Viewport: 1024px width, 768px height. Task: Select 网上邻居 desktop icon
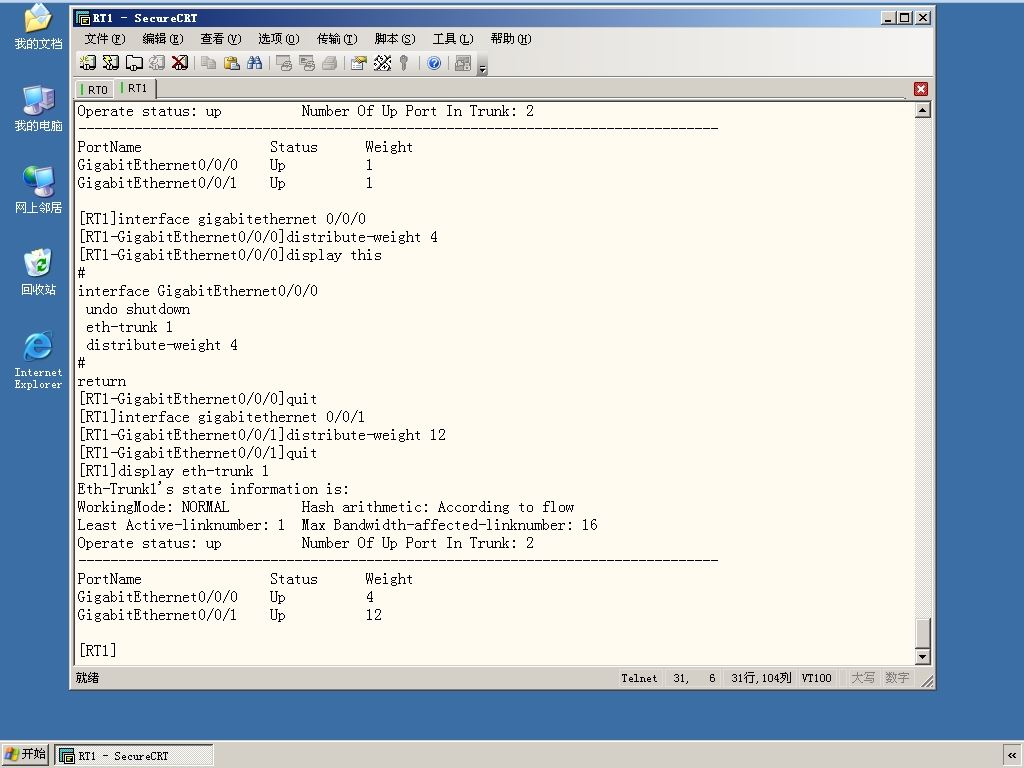(x=39, y=190)
